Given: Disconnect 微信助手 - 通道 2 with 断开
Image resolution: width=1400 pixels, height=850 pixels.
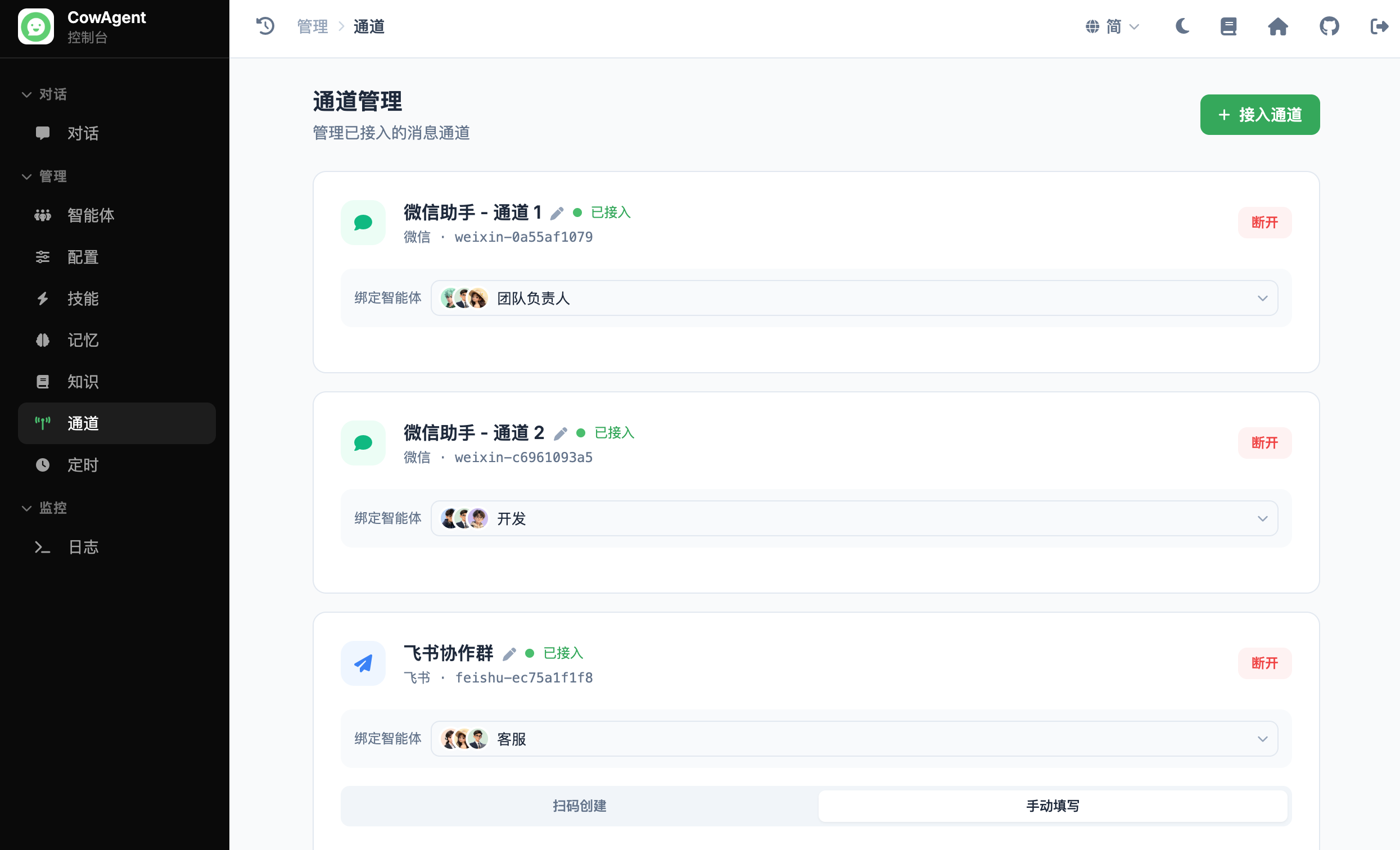Looking at the screenshot, I should click(x=1264, y=442).
